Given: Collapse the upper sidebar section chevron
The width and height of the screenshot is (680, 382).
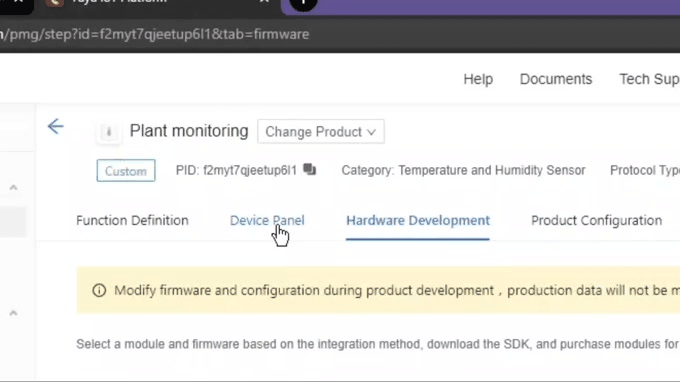Looking at the screenshot, I should (x=13, y=187).
